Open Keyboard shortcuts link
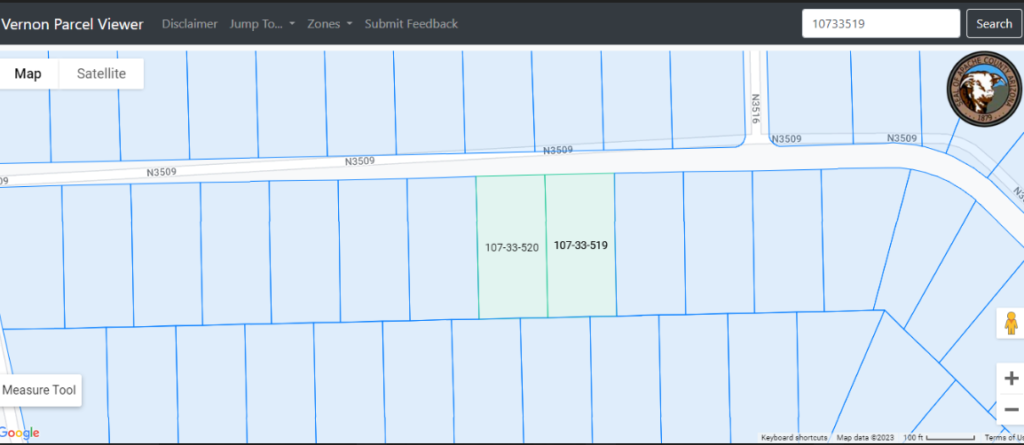Viewport: 1024px width, 445px height. [x=793, y=438]
